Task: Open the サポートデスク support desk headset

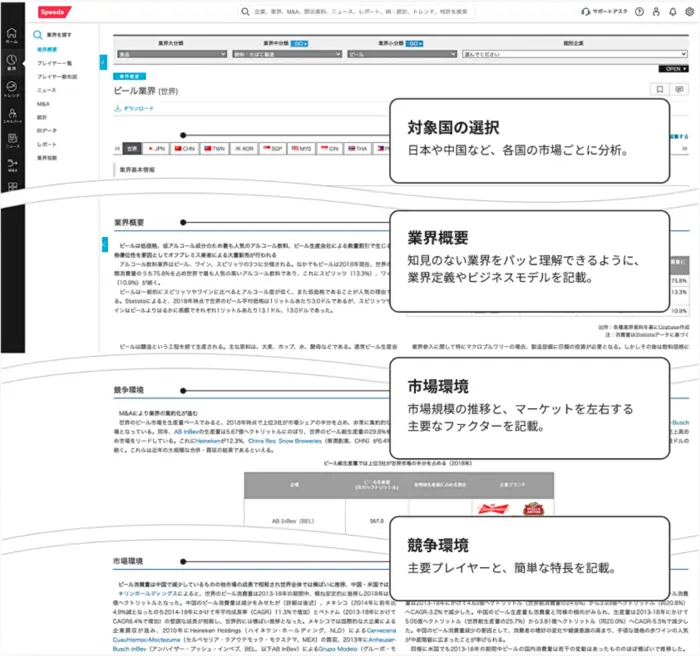Action: [604, 12]
